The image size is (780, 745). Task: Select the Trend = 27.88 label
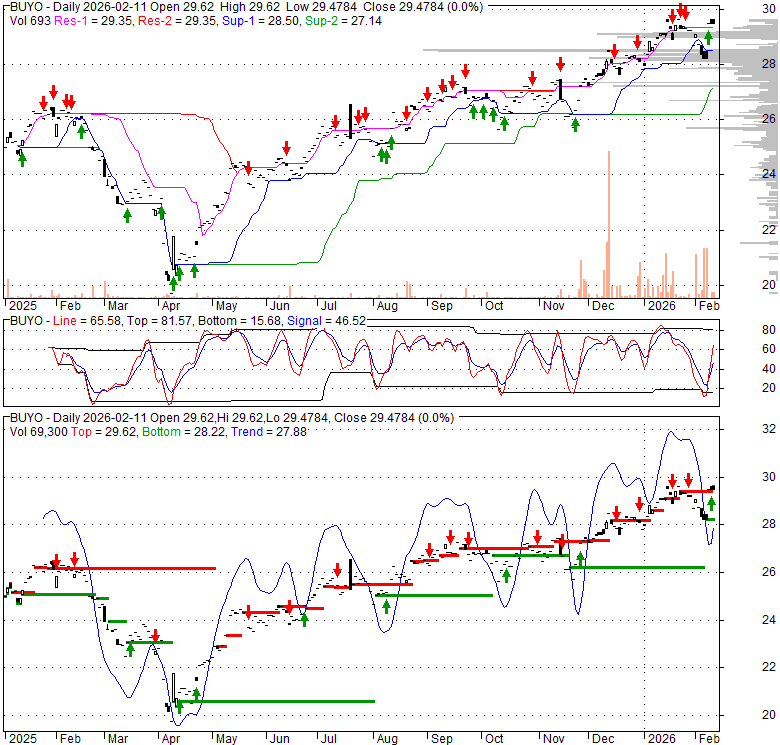269,432
